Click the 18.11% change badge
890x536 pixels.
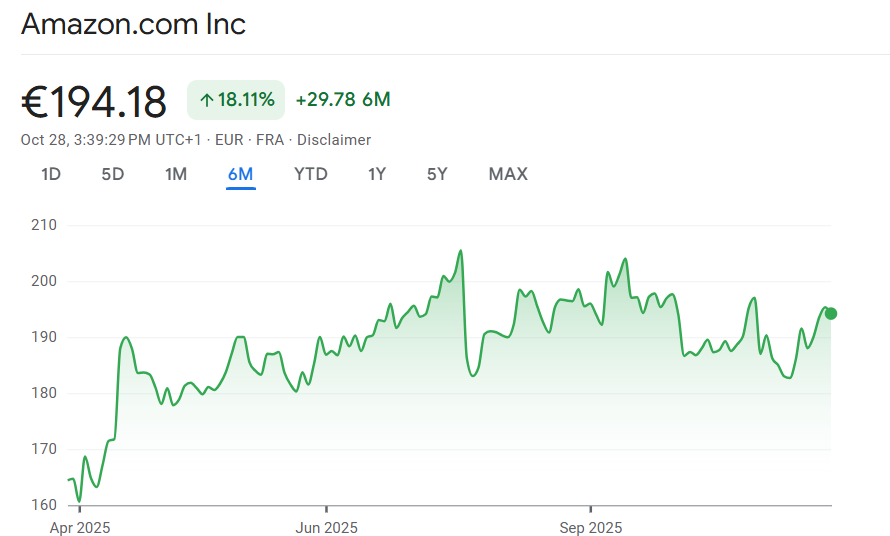click(236, 100)
